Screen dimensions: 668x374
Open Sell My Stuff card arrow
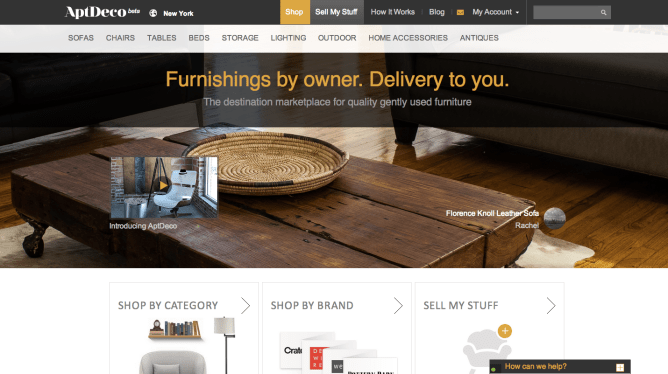(551, 305)
